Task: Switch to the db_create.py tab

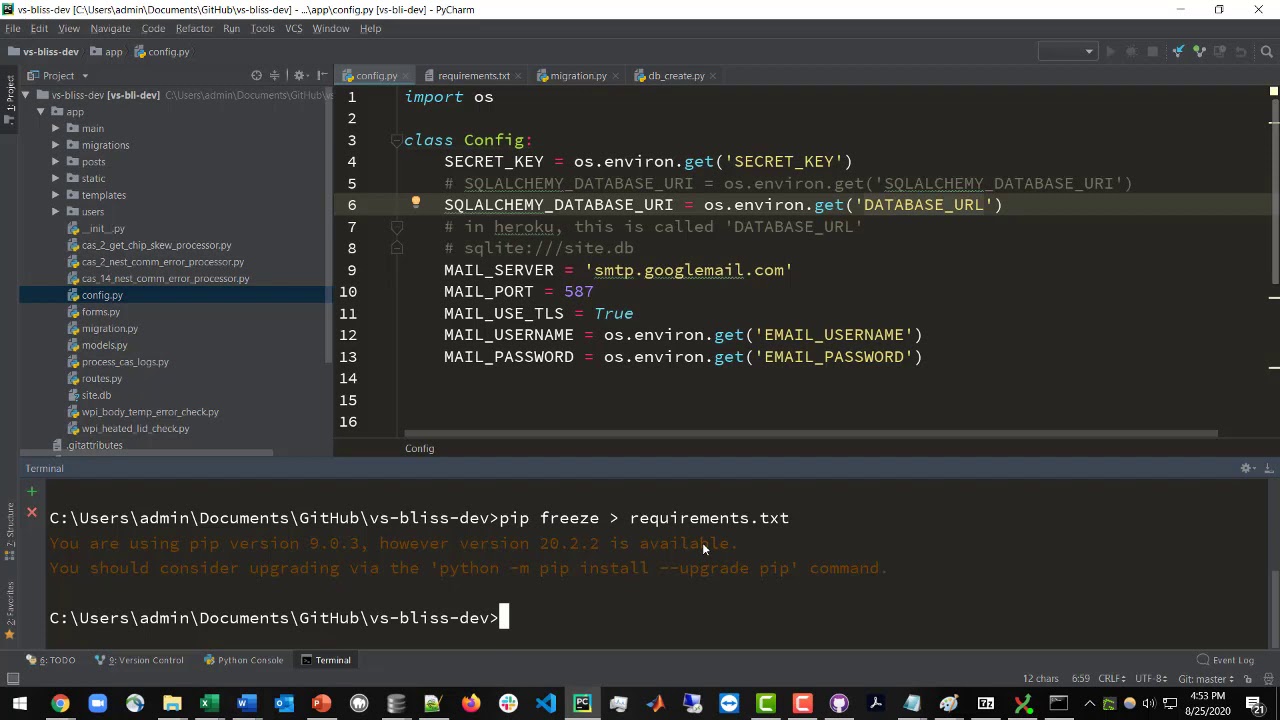Action: (676, 75)
